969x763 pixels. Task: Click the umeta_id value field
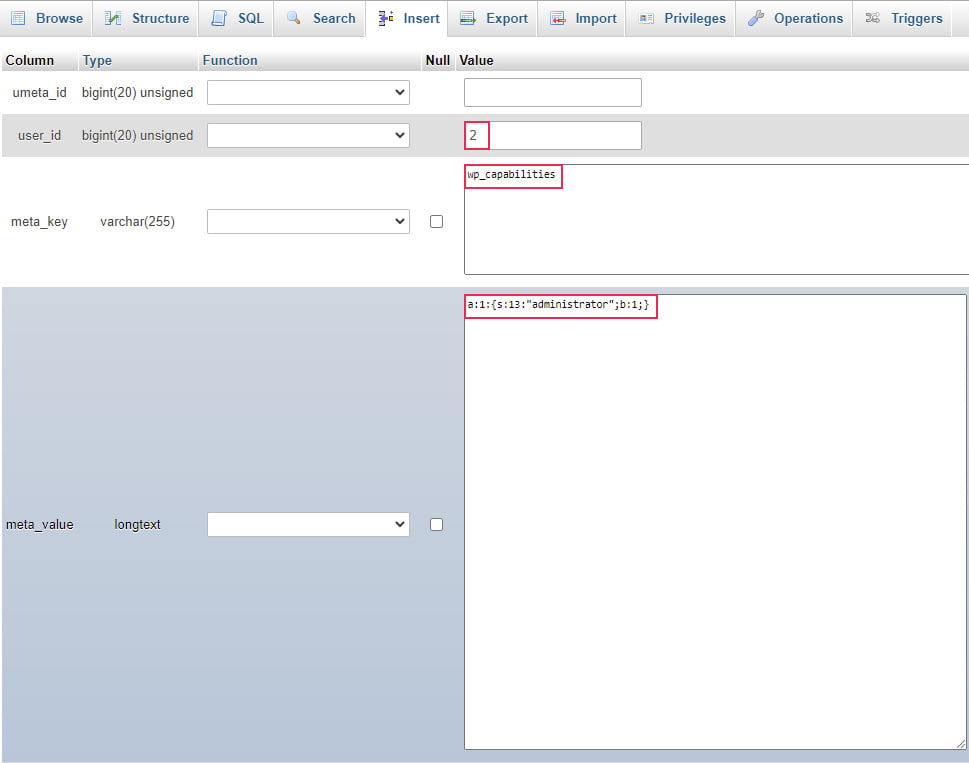point(552,92)
